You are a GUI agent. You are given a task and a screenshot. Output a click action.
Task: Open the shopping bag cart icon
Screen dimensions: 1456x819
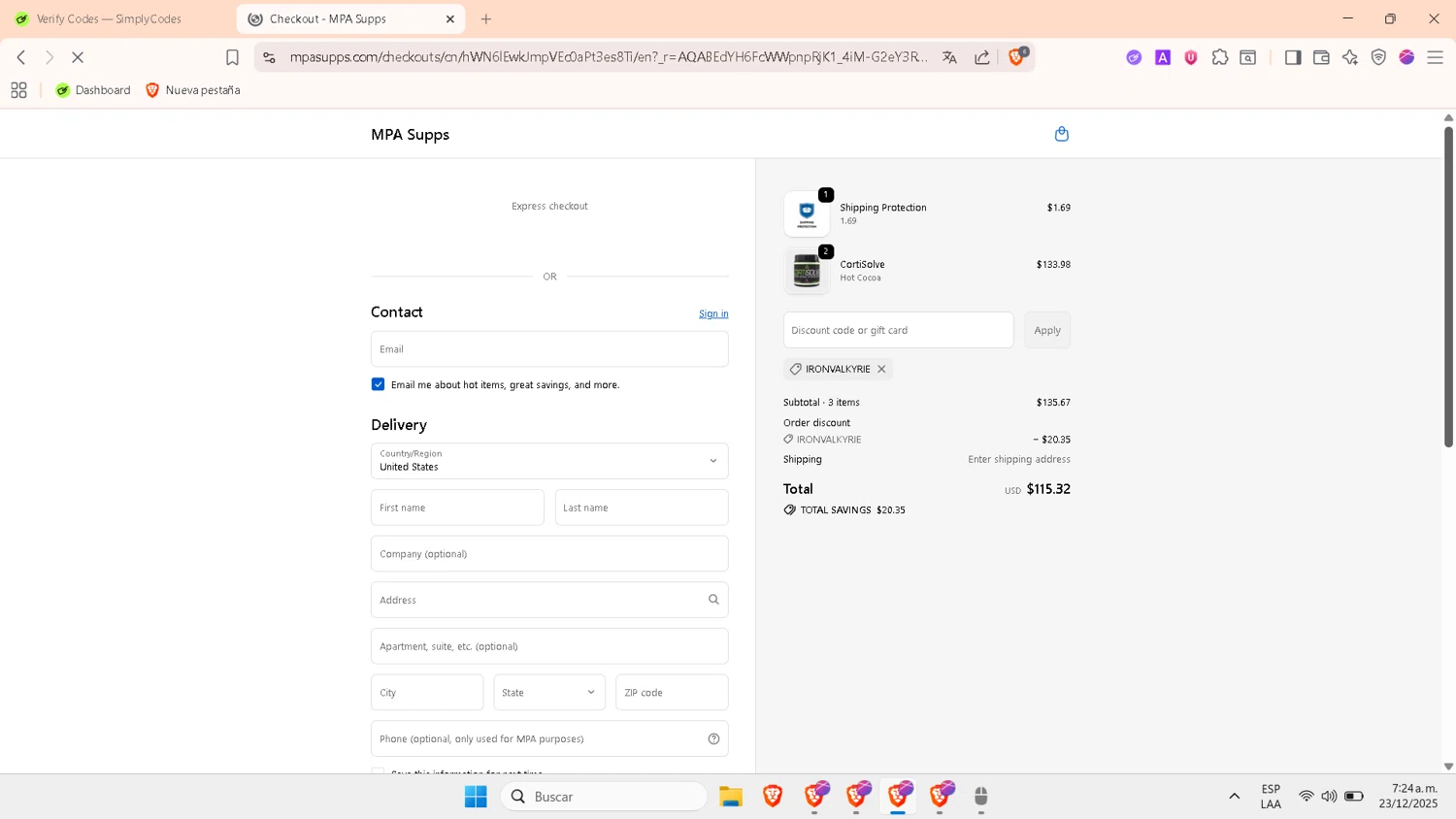(1061, 134)
